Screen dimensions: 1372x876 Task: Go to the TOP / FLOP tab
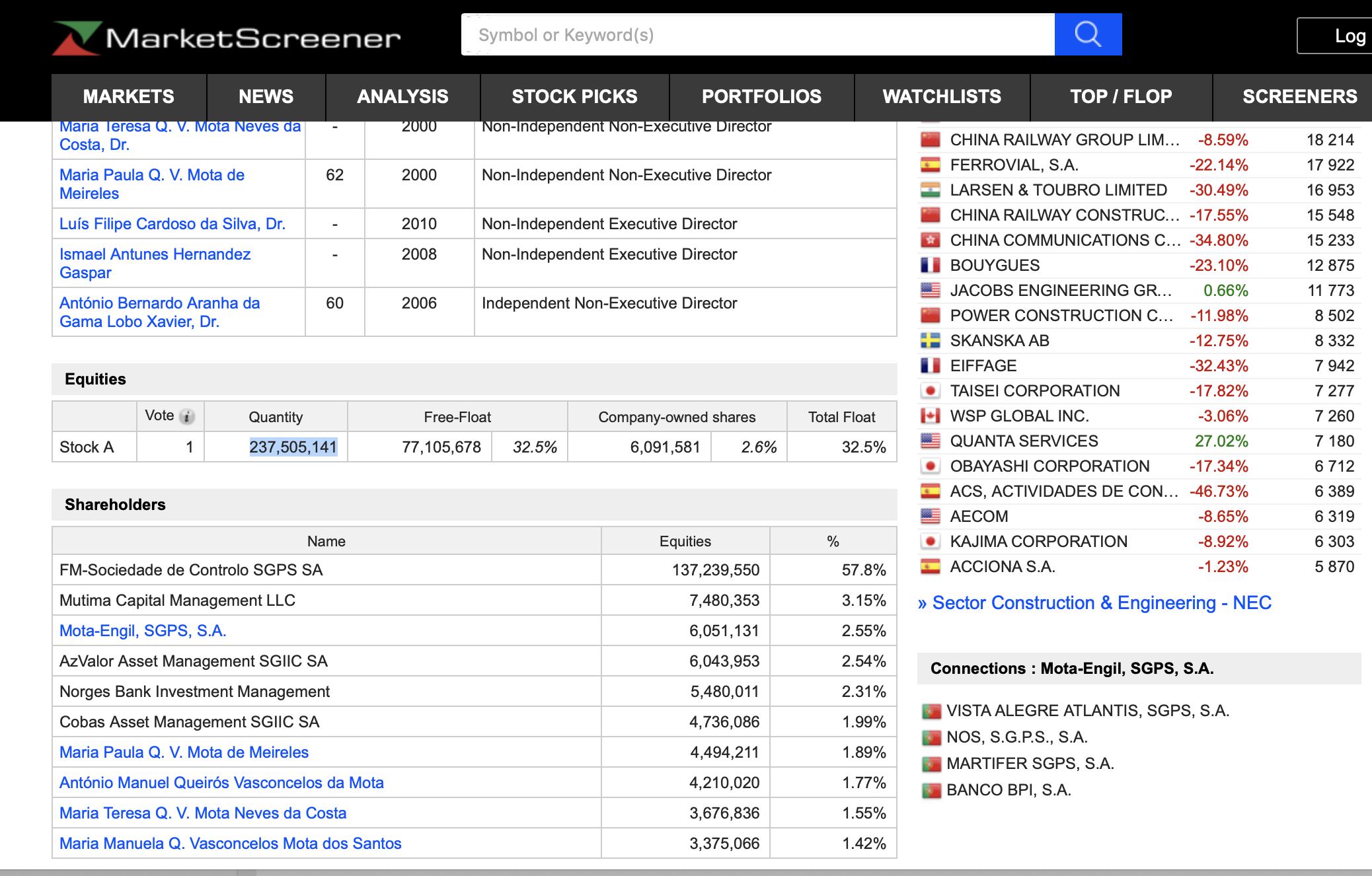(x=1121, y=96)
